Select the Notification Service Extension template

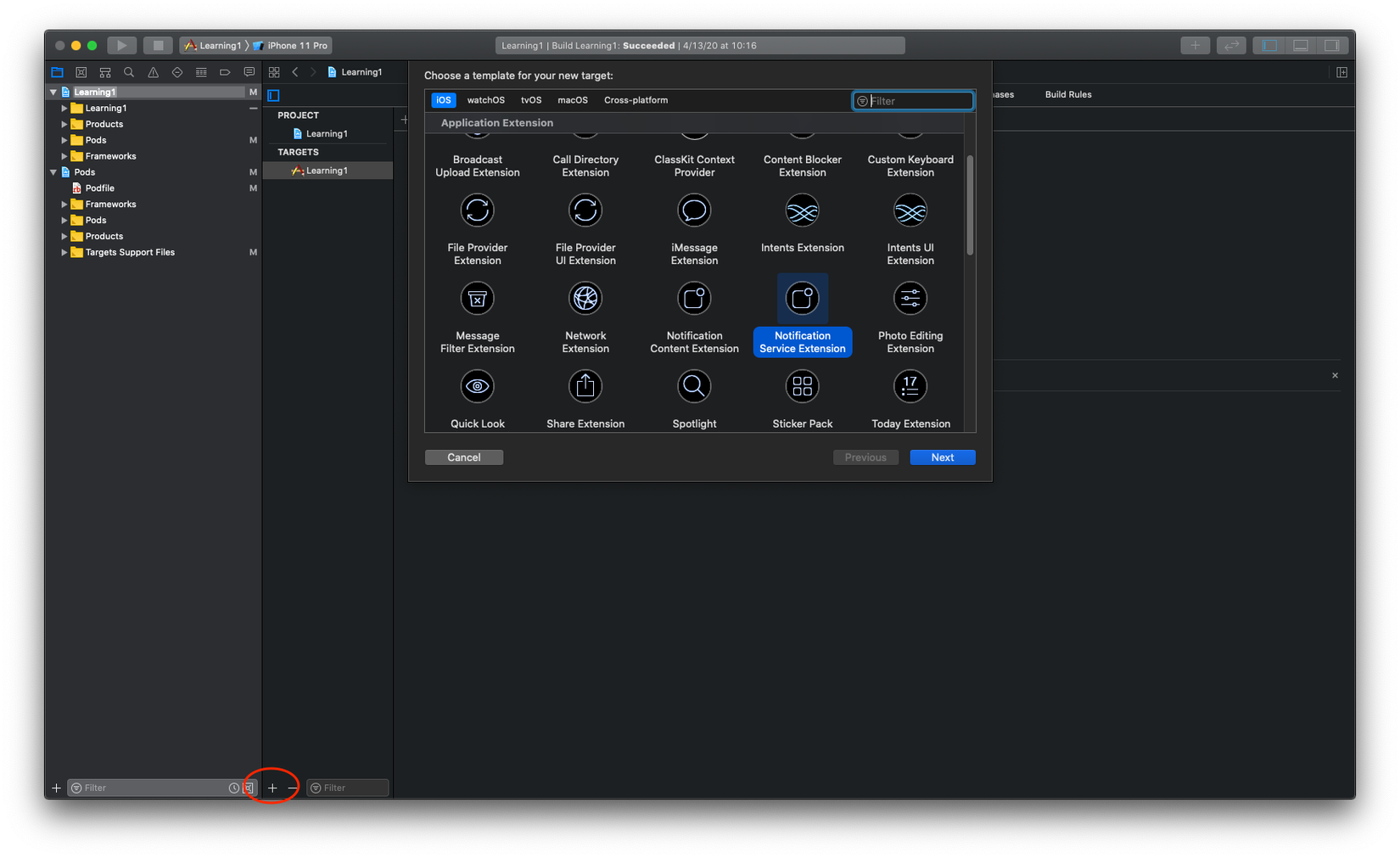tap(802, 317)
